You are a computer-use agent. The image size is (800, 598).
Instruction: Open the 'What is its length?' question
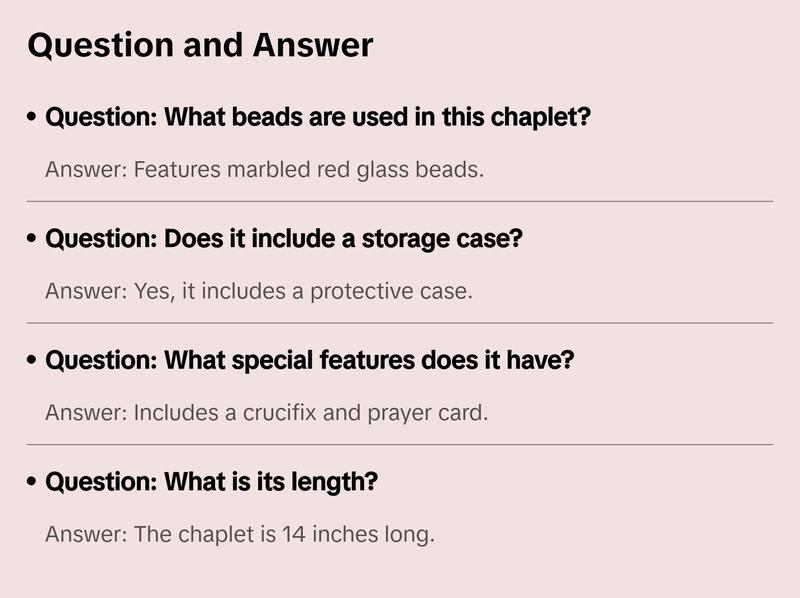click(x=212, y=483)
